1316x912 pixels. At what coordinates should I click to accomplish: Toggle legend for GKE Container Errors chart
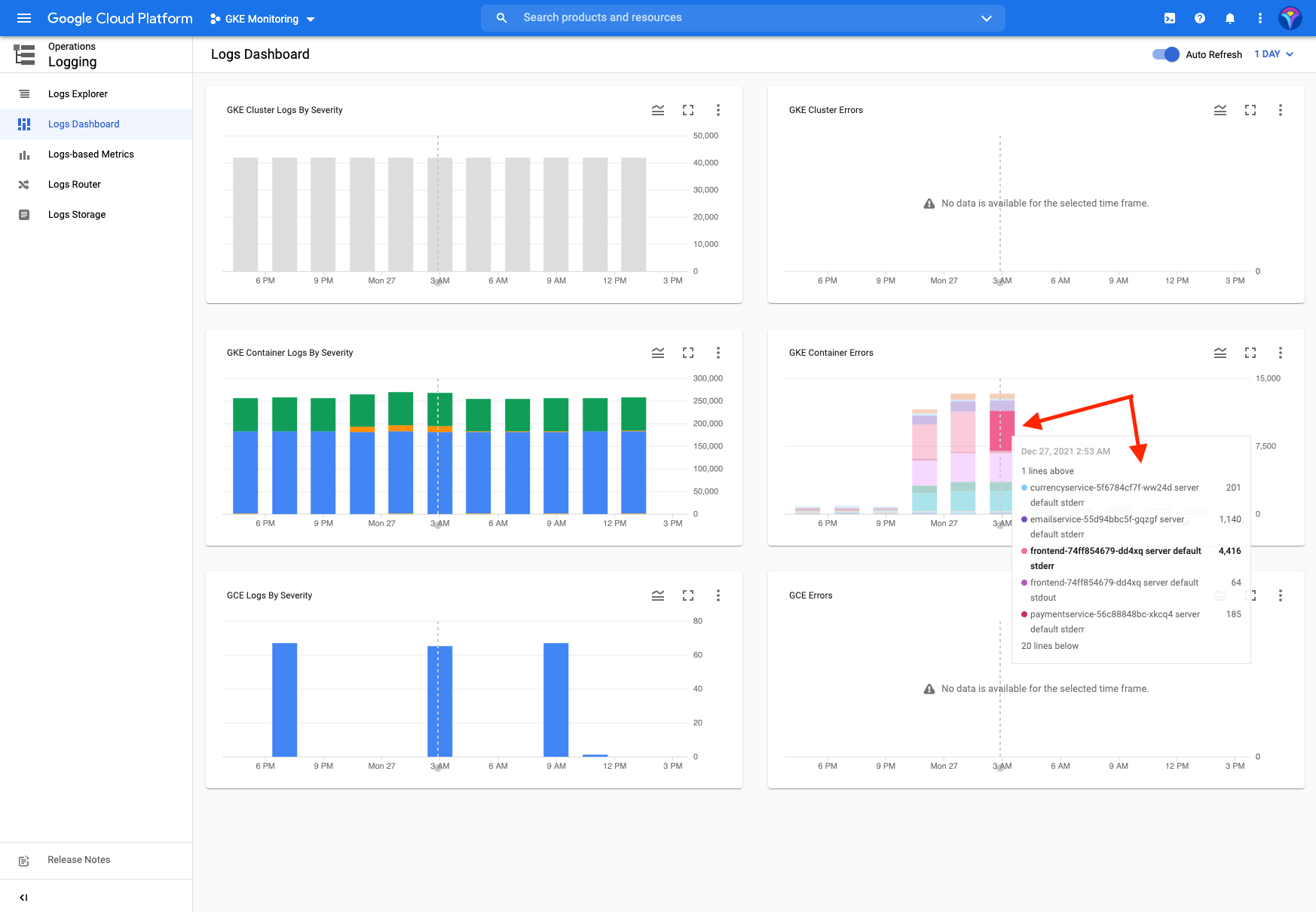[x=1220, y=353]
